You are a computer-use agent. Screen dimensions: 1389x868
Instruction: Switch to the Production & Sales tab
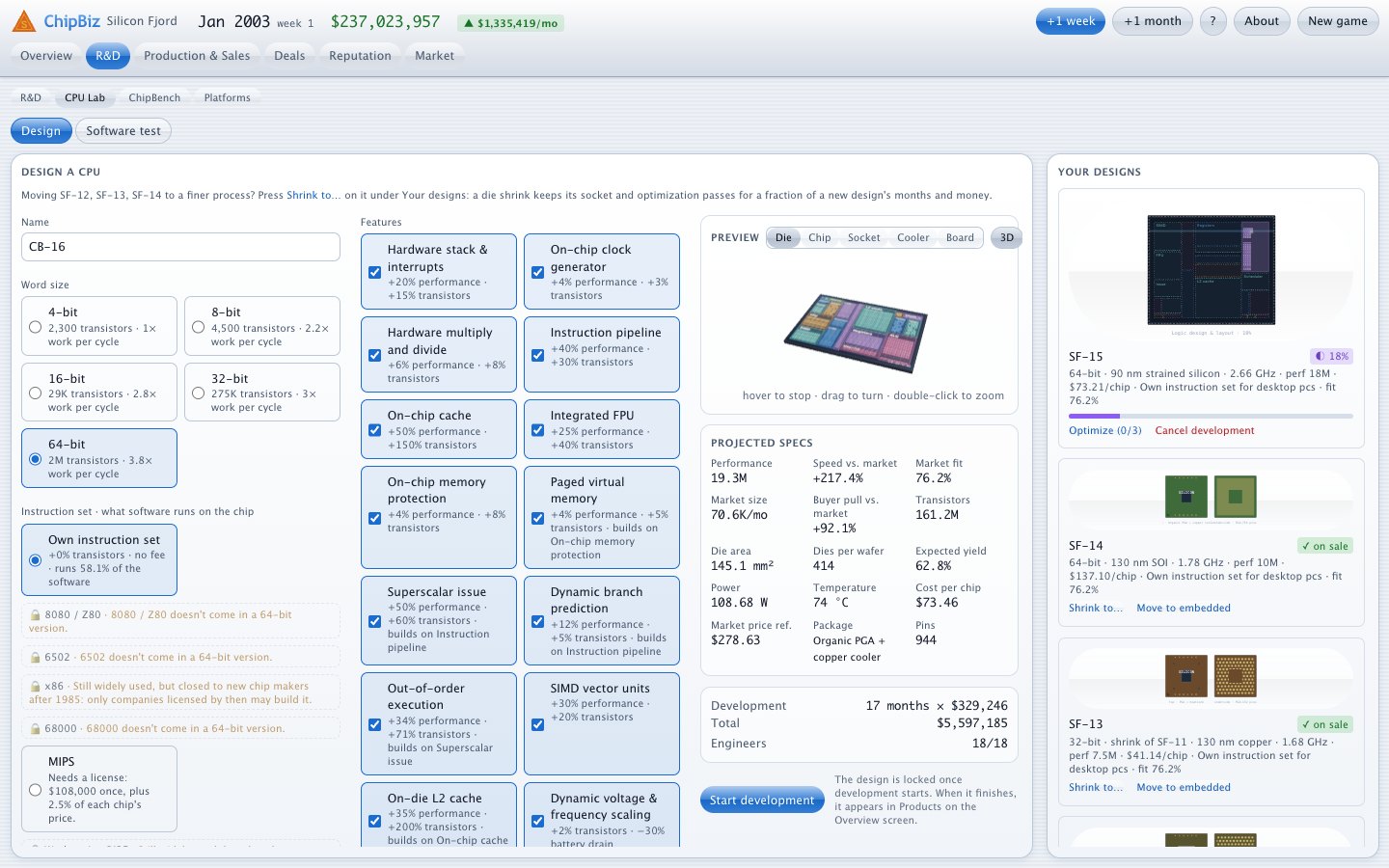tap(197, 56)
